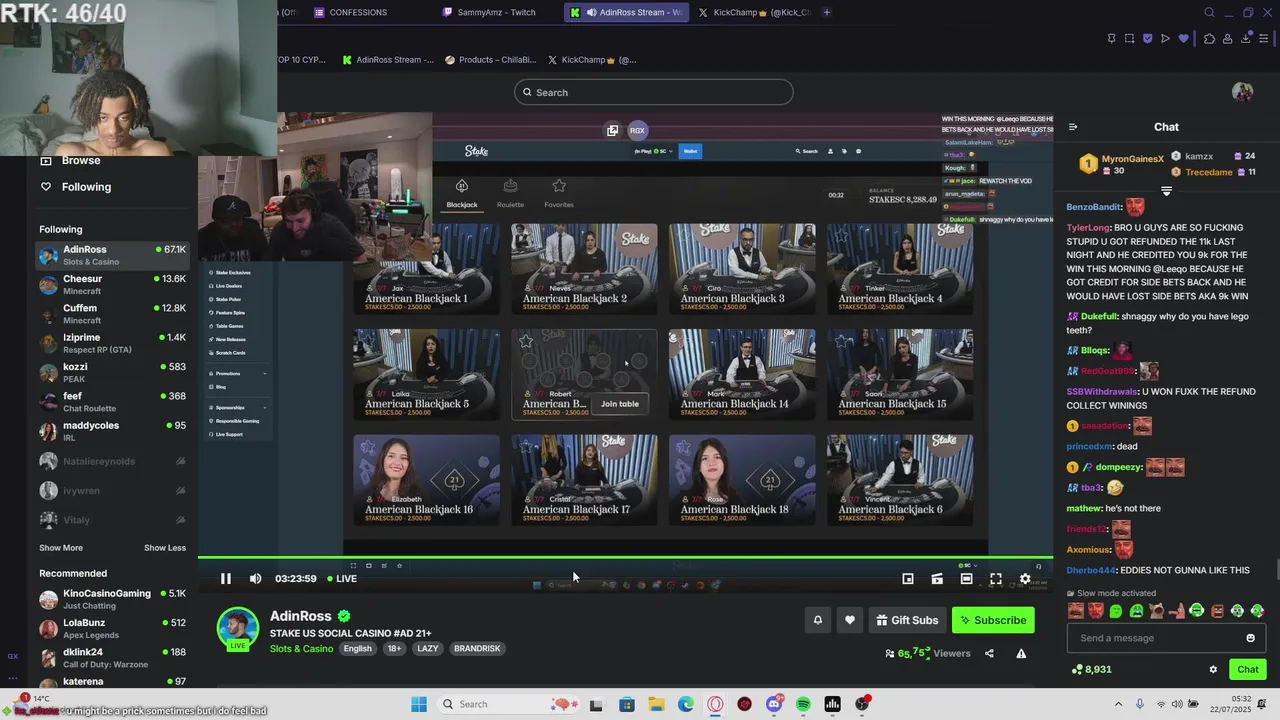Send message with the green Chat button
The width and height of the screenshot is (1280, 720).
pyautogui.click(x=1248, y=670)
